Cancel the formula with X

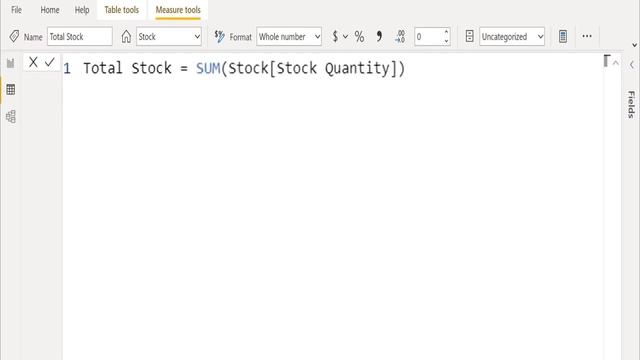point(33,62)
